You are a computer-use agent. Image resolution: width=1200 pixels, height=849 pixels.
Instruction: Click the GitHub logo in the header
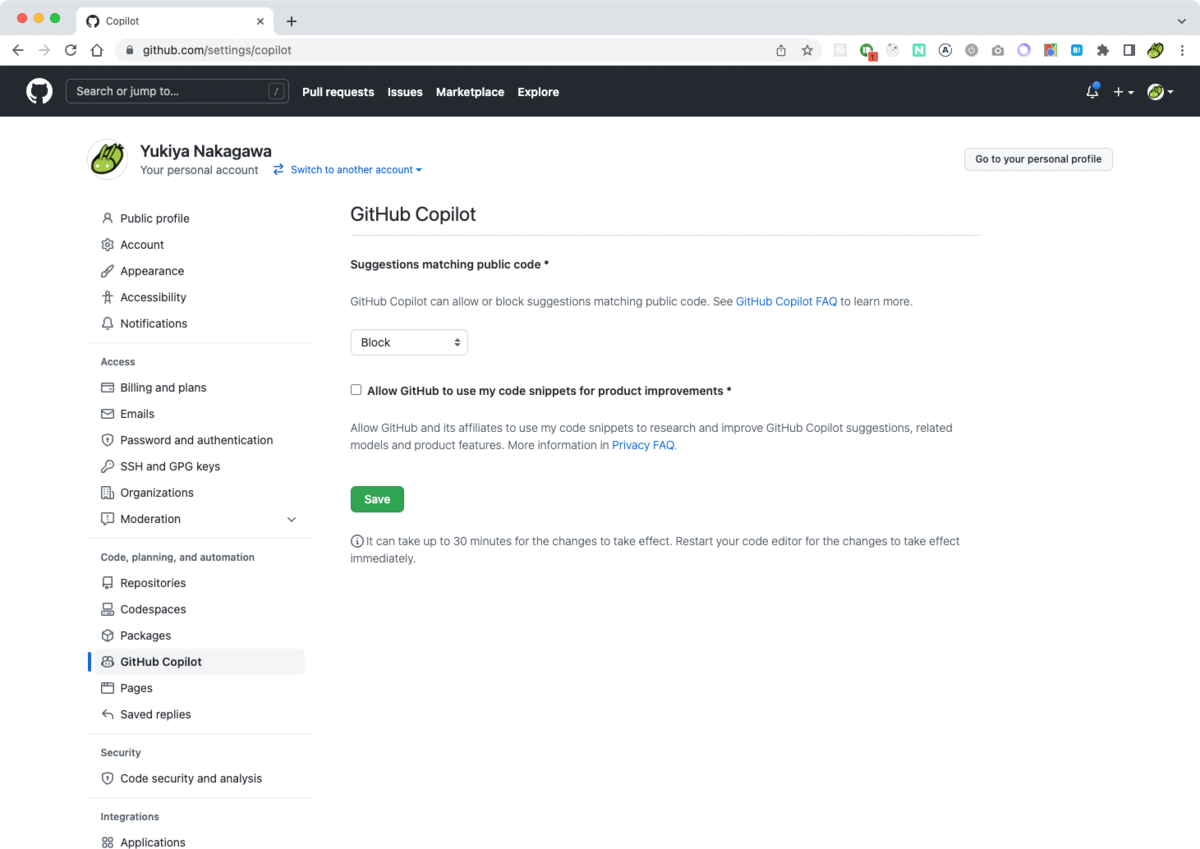38,91
